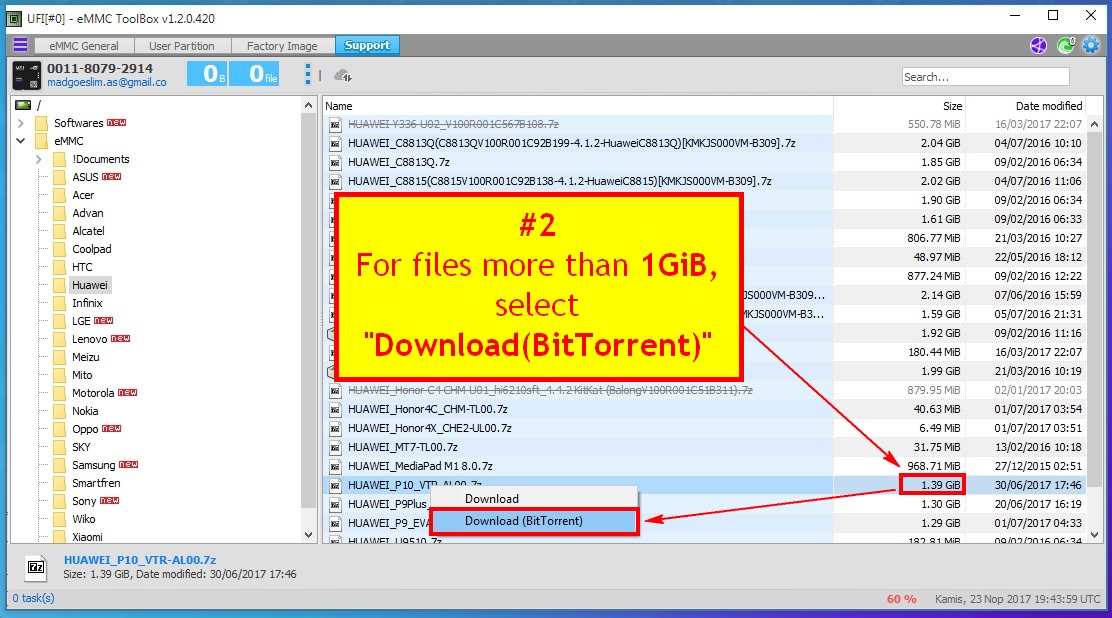This screenshot has height=618, width=1112.
Task: Select the Meizu folder in tree
Action: click(x=86, y=357)
